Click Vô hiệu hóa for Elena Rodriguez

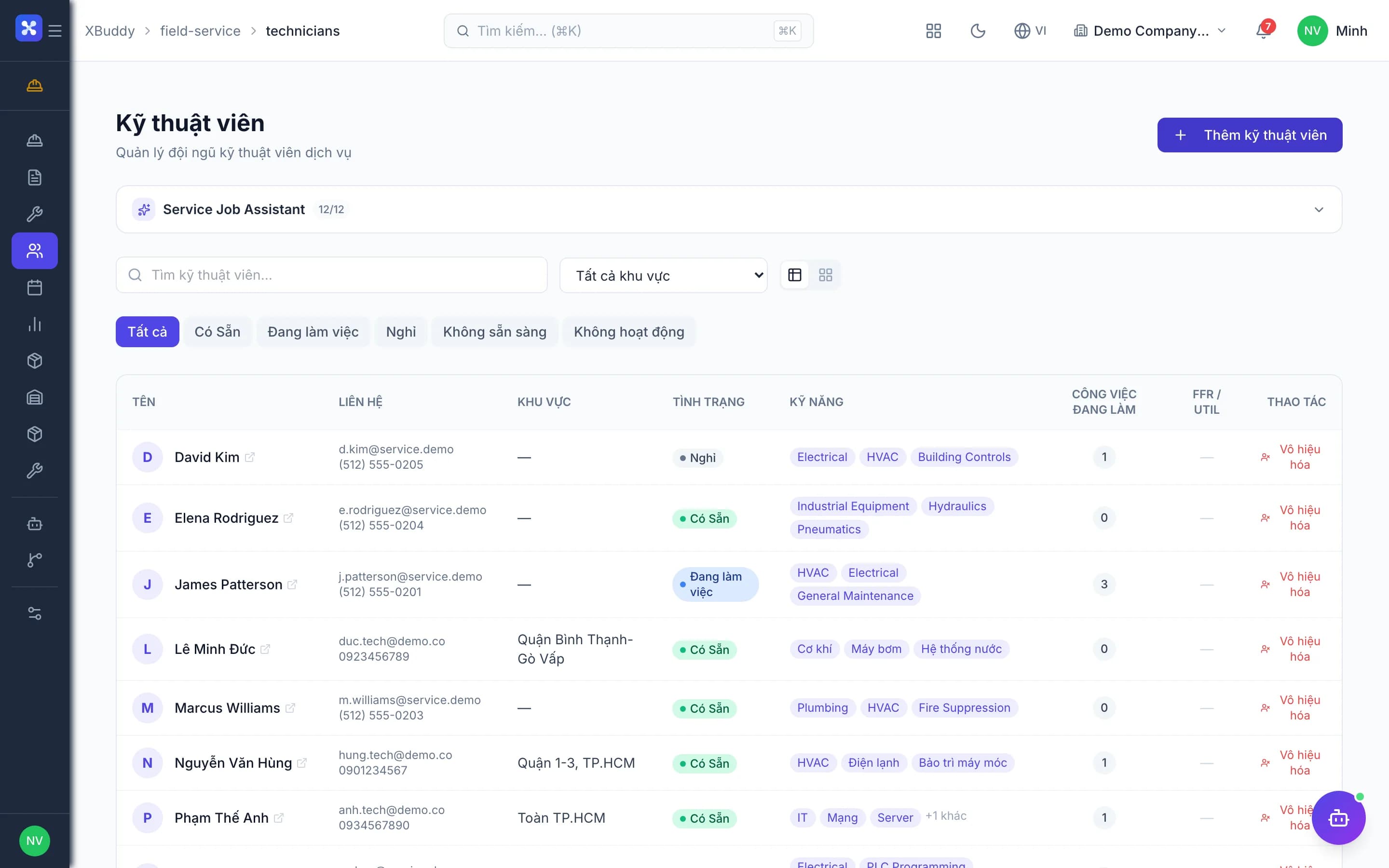coord(1292,518)
